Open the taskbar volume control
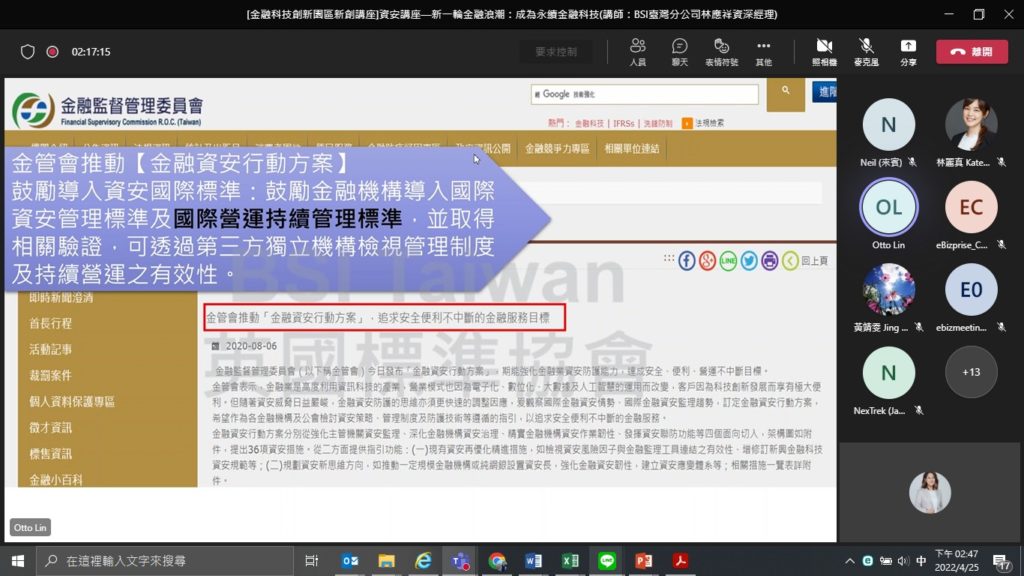This screenshot has height=576, width=1024. pyautogui.click(x=903, y=561)
